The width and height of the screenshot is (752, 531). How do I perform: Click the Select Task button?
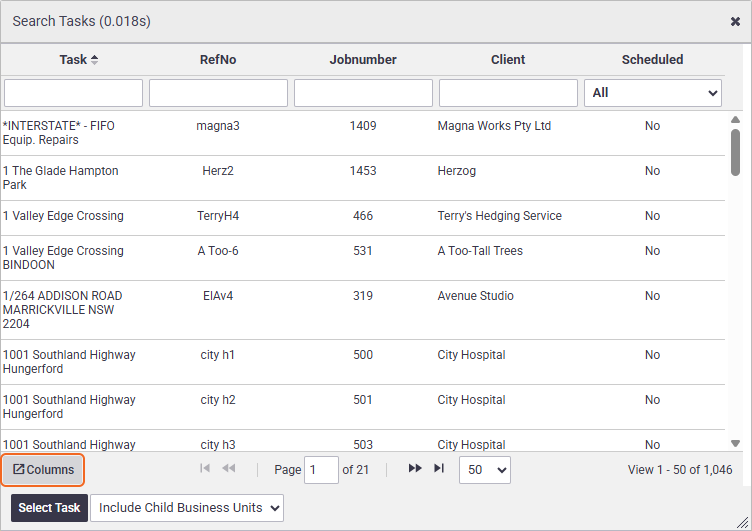click(49, 508)
